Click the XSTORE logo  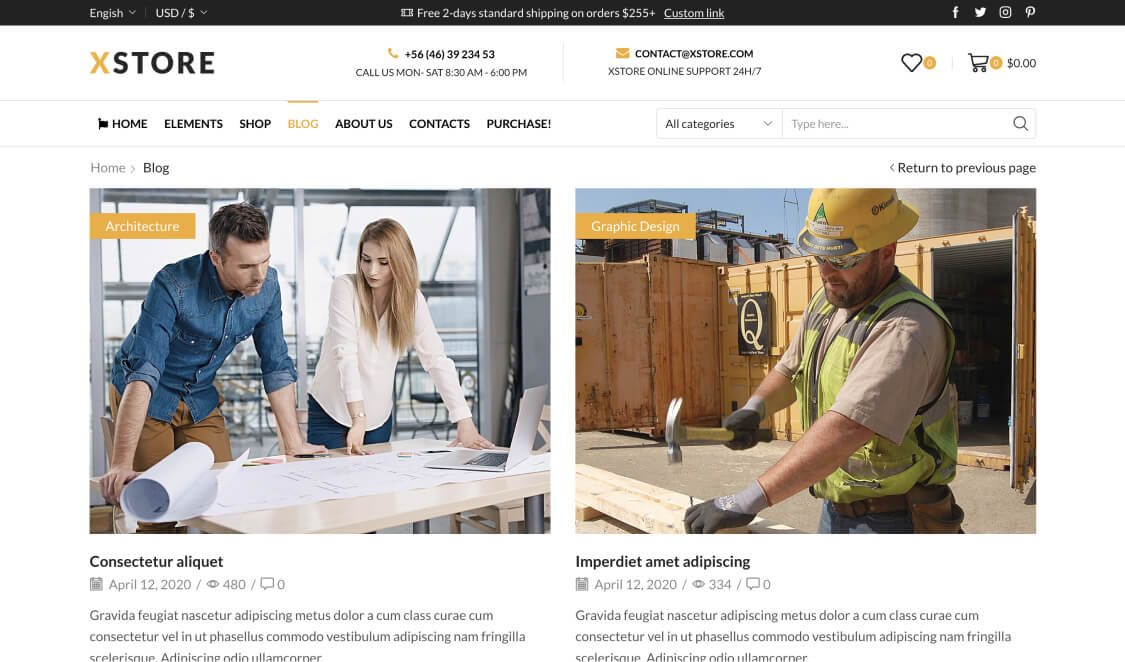[152, 63]
